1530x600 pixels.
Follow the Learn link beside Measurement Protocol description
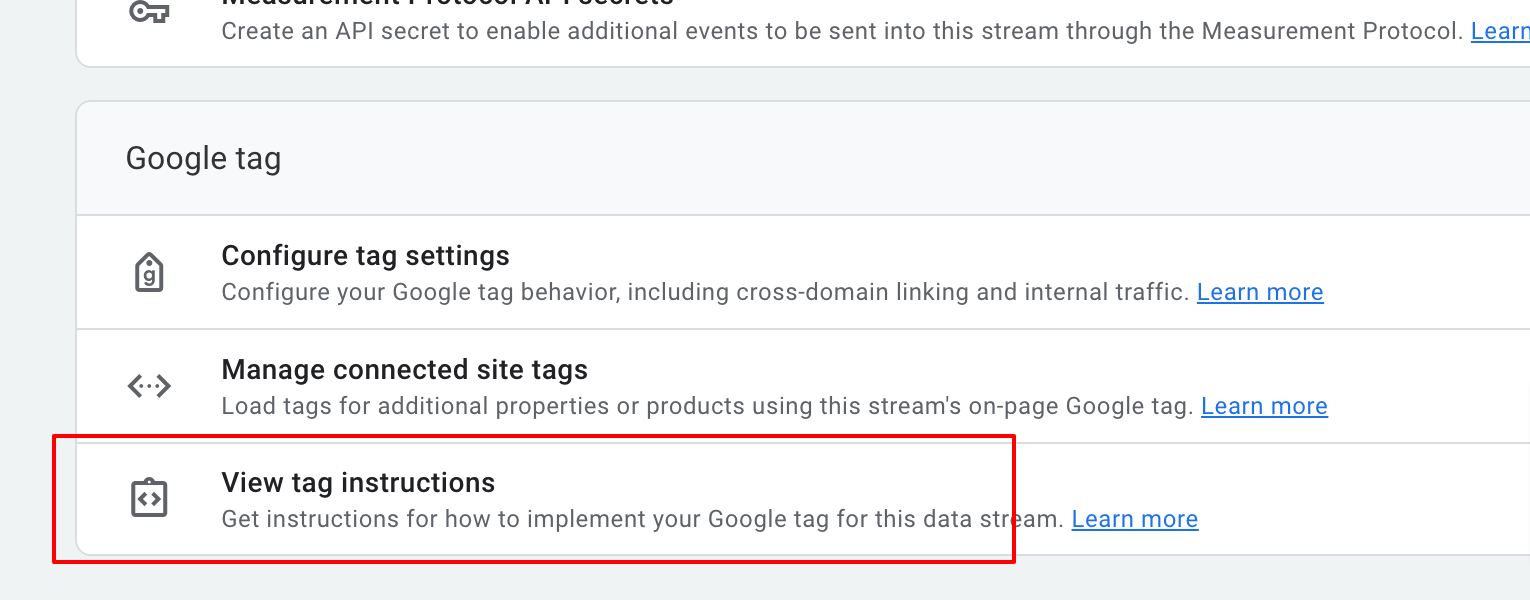pos(1499,31)
